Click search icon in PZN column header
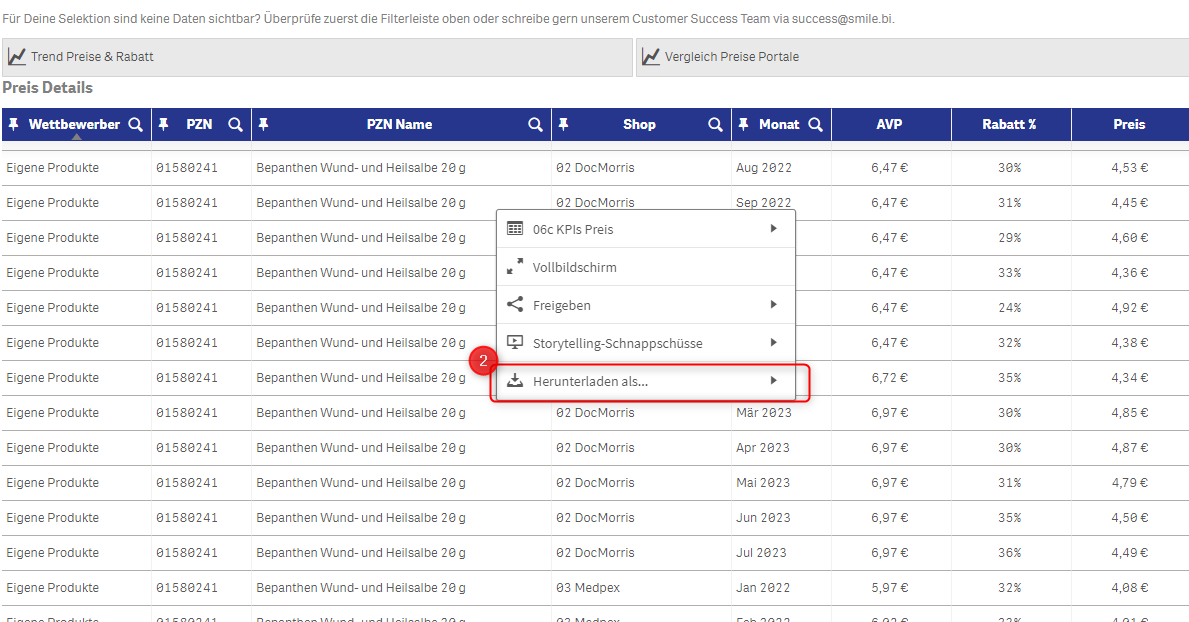1189x622 pixels. (235, 125)
